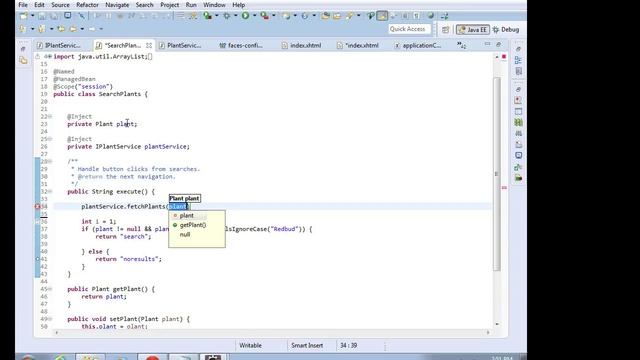Collapse the Javadoc comment fold on line 28
The width and height of the screenshot is (640, 360).
coord(49,161)
